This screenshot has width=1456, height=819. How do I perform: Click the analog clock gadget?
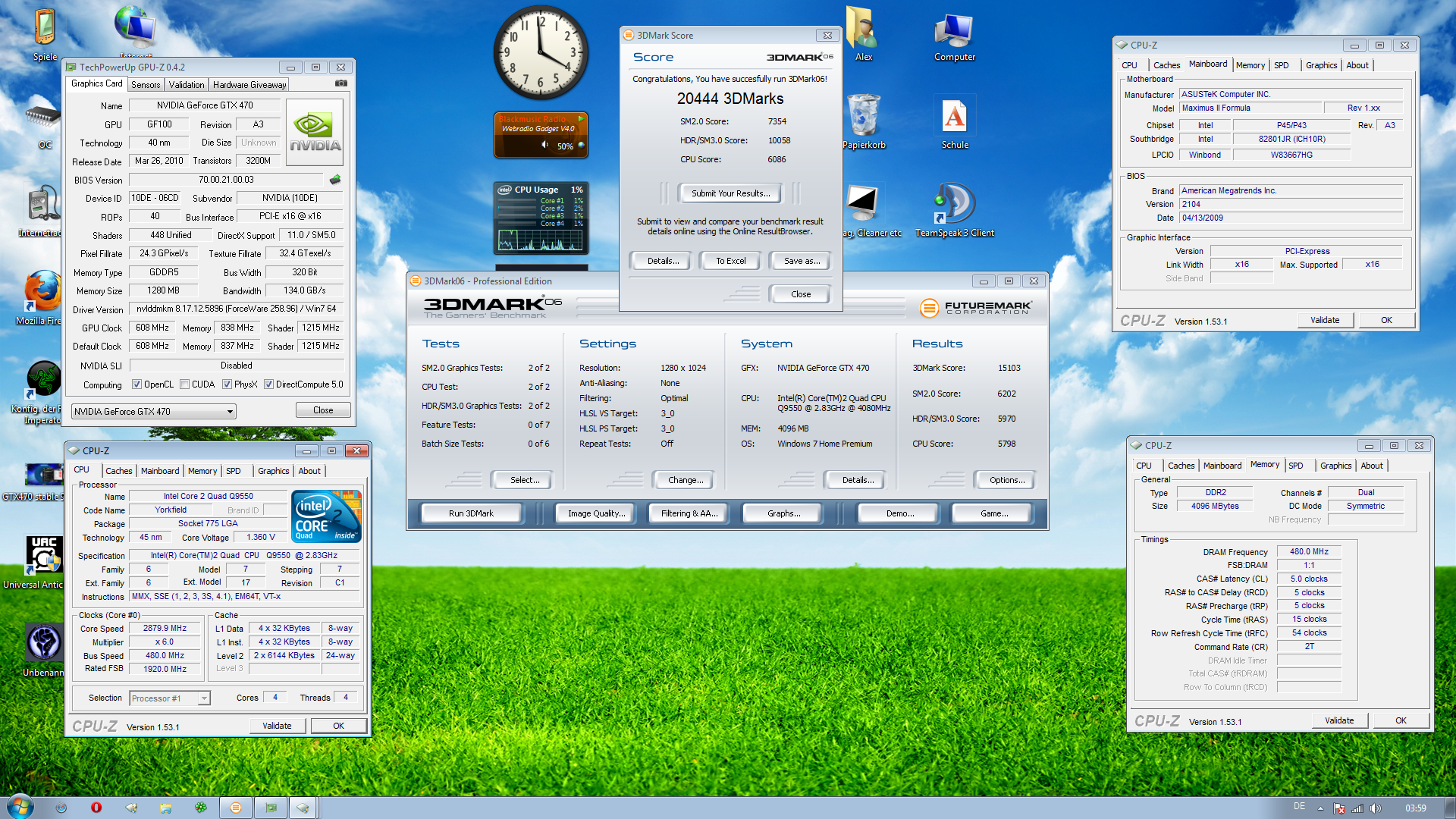541,53
